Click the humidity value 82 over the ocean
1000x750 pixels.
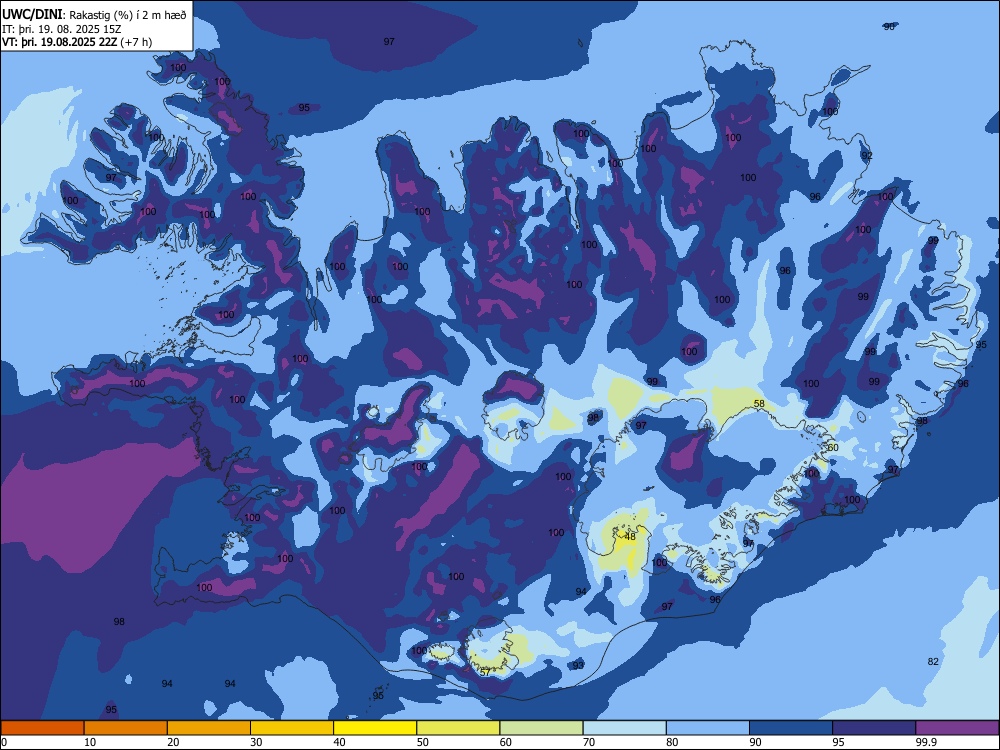933,661
